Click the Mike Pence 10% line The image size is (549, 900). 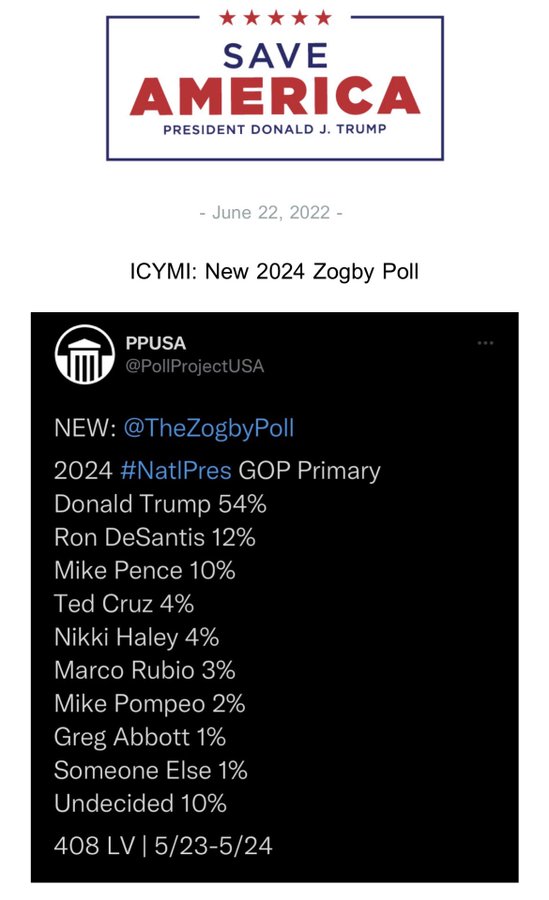145,571
